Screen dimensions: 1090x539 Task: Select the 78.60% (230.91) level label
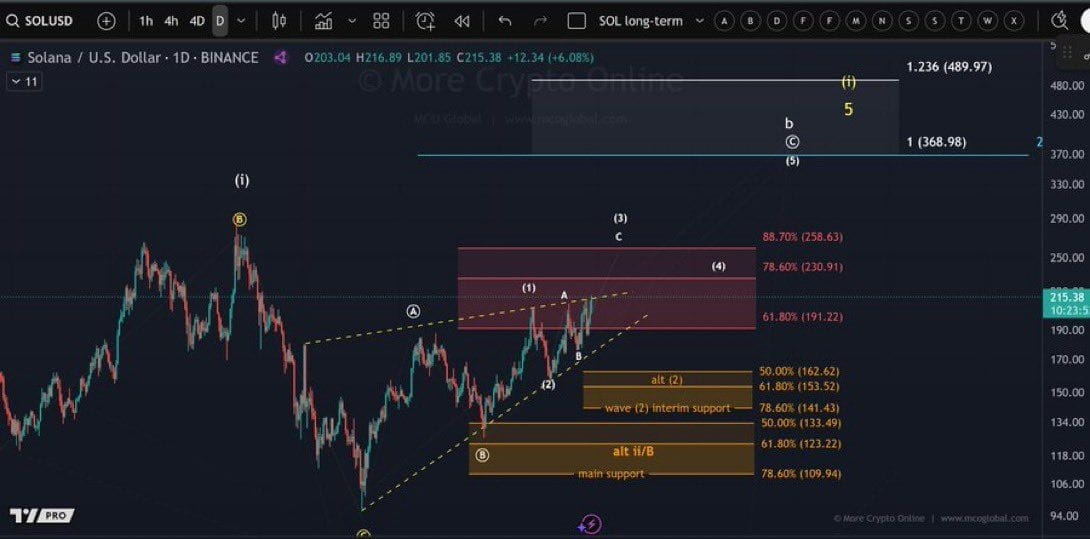click(x=803, y=266)
